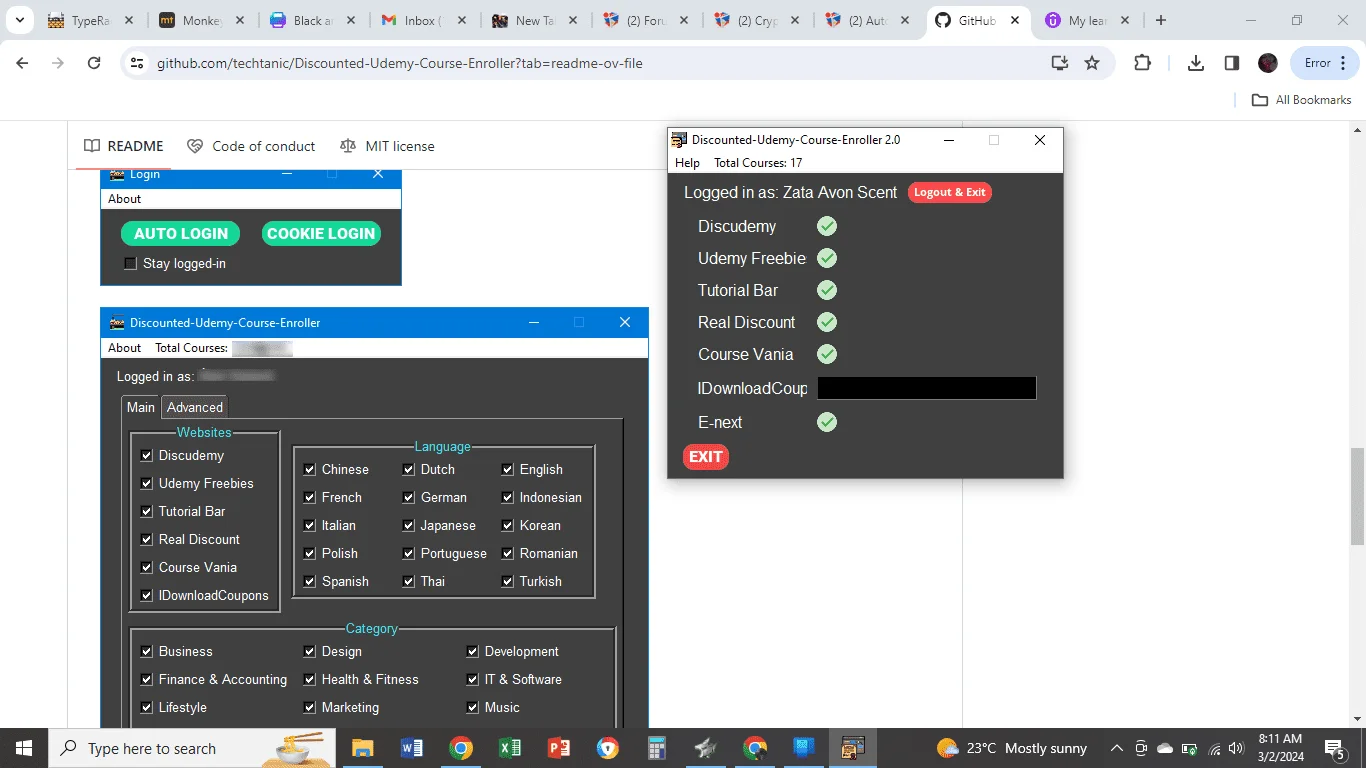Click the green checkmark beside Course Vania
Viewport: 1366px width, 768px height.
(x=827, y=354)
